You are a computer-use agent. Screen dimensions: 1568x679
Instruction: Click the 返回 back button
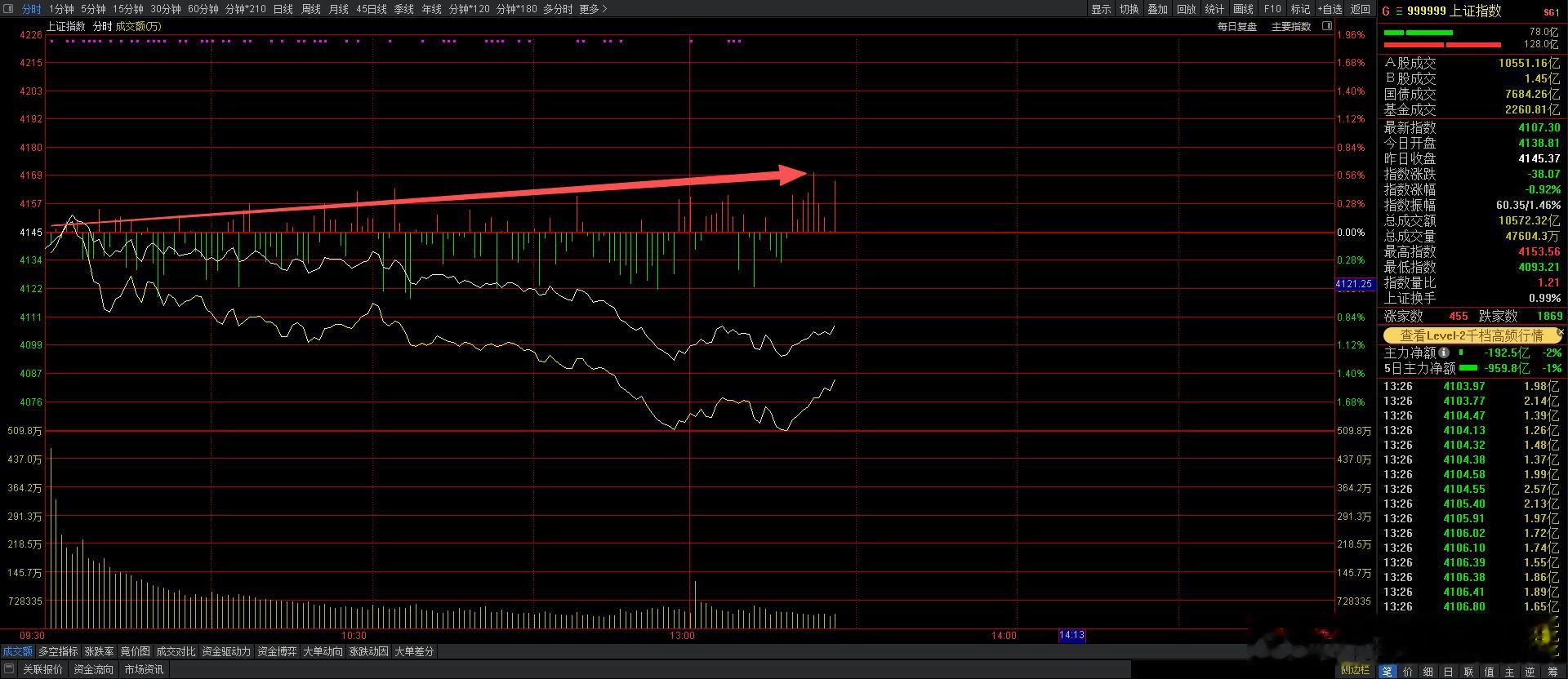(1361, 9)
